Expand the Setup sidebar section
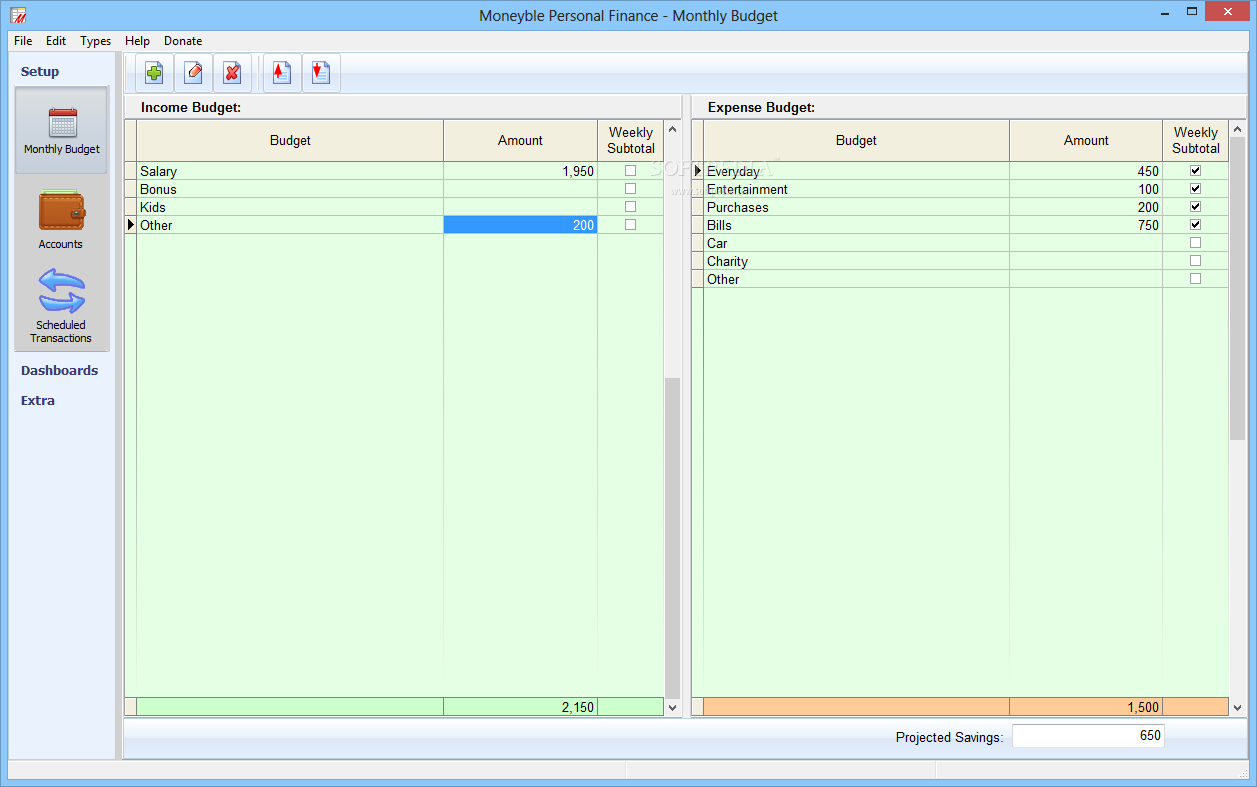 pos(40,72)
